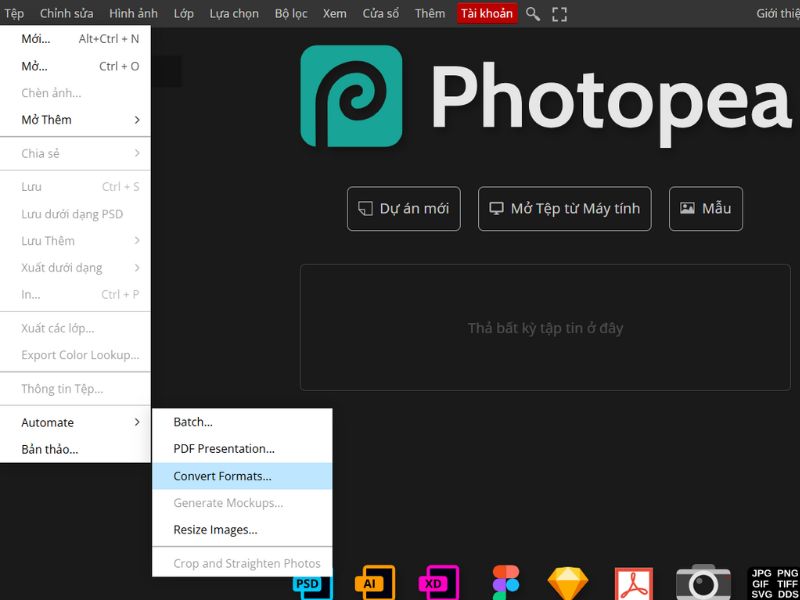Click the camera RAW format icon
This screenshot has width=800, height=600.
[703, 583]
